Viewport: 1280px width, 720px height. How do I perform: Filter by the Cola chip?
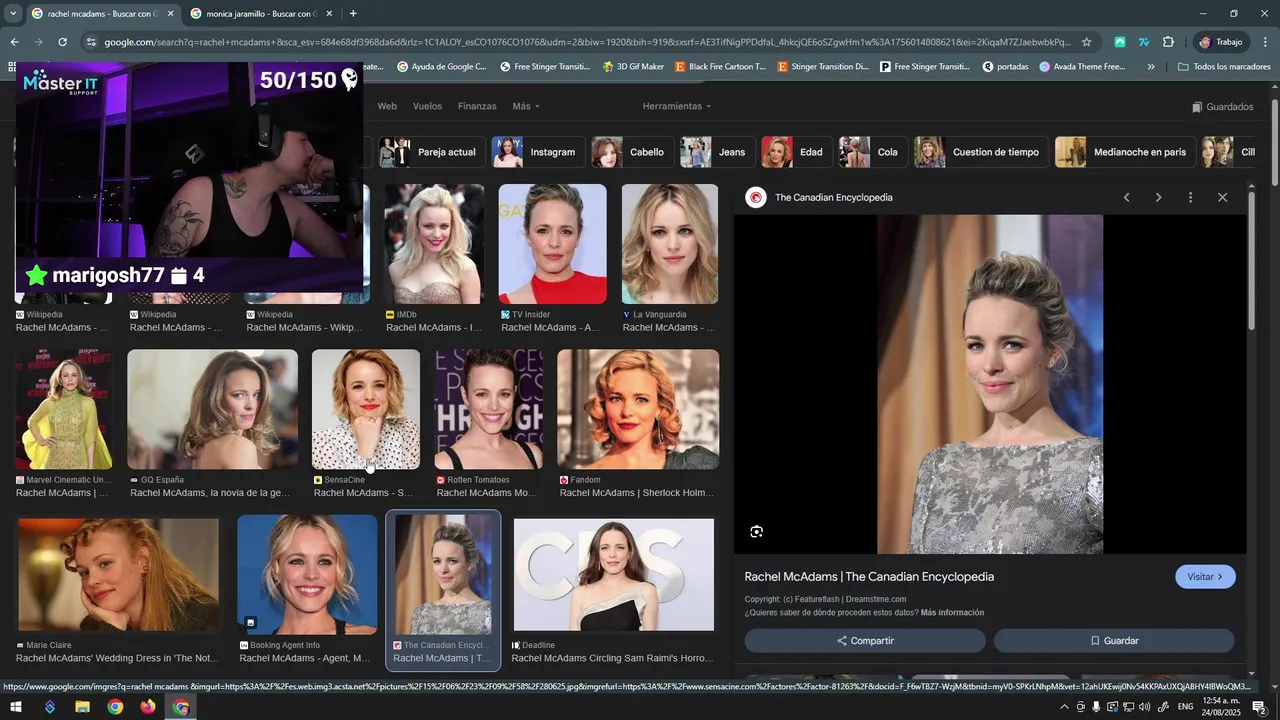(x=873, y=152)
